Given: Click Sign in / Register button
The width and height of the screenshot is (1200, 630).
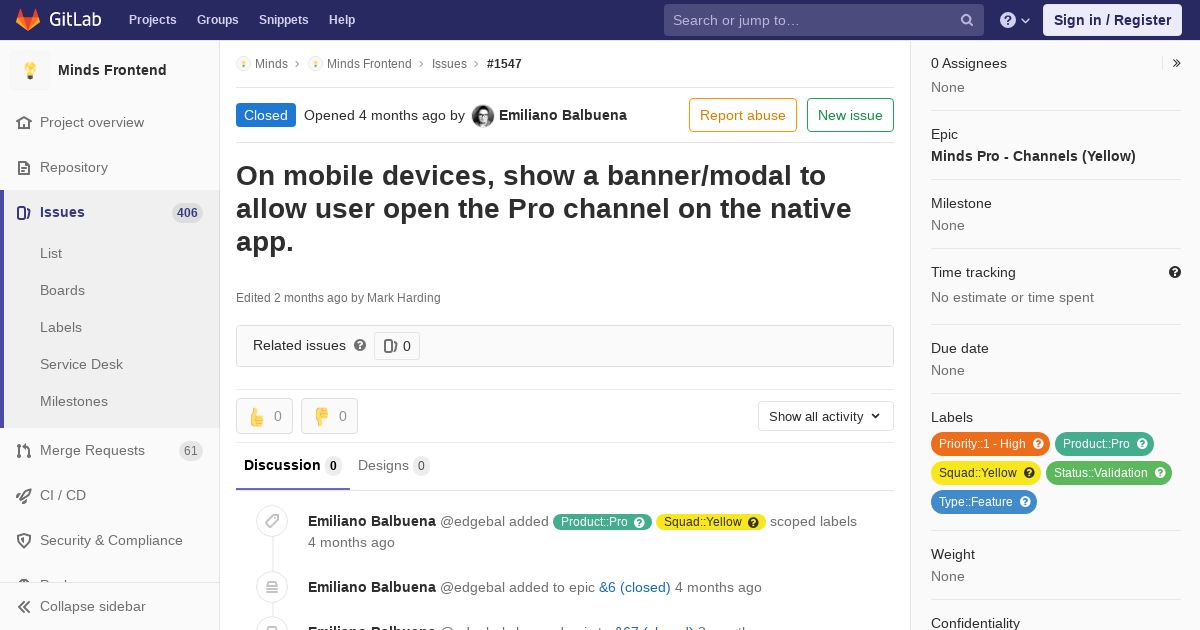Looking at the screenshot, I should [1112, 20].
